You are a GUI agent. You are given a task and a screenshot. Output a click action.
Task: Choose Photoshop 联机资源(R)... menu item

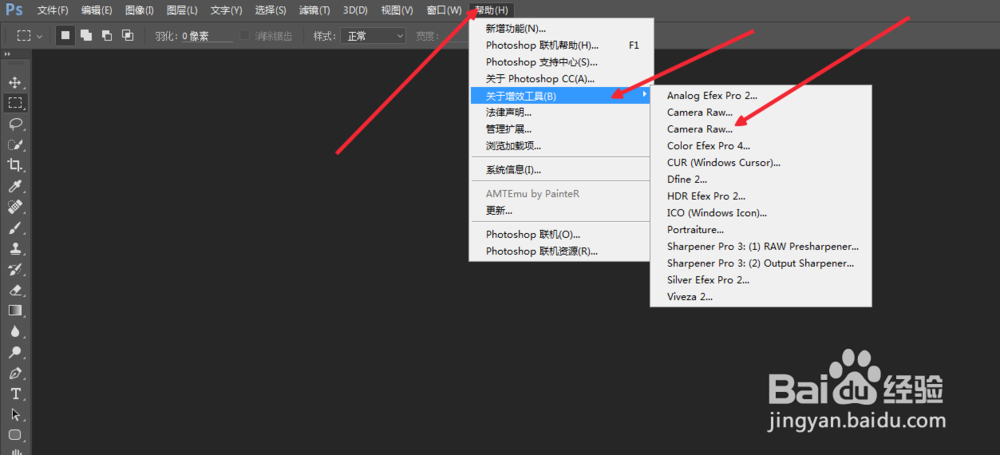[x=561, y=251]
